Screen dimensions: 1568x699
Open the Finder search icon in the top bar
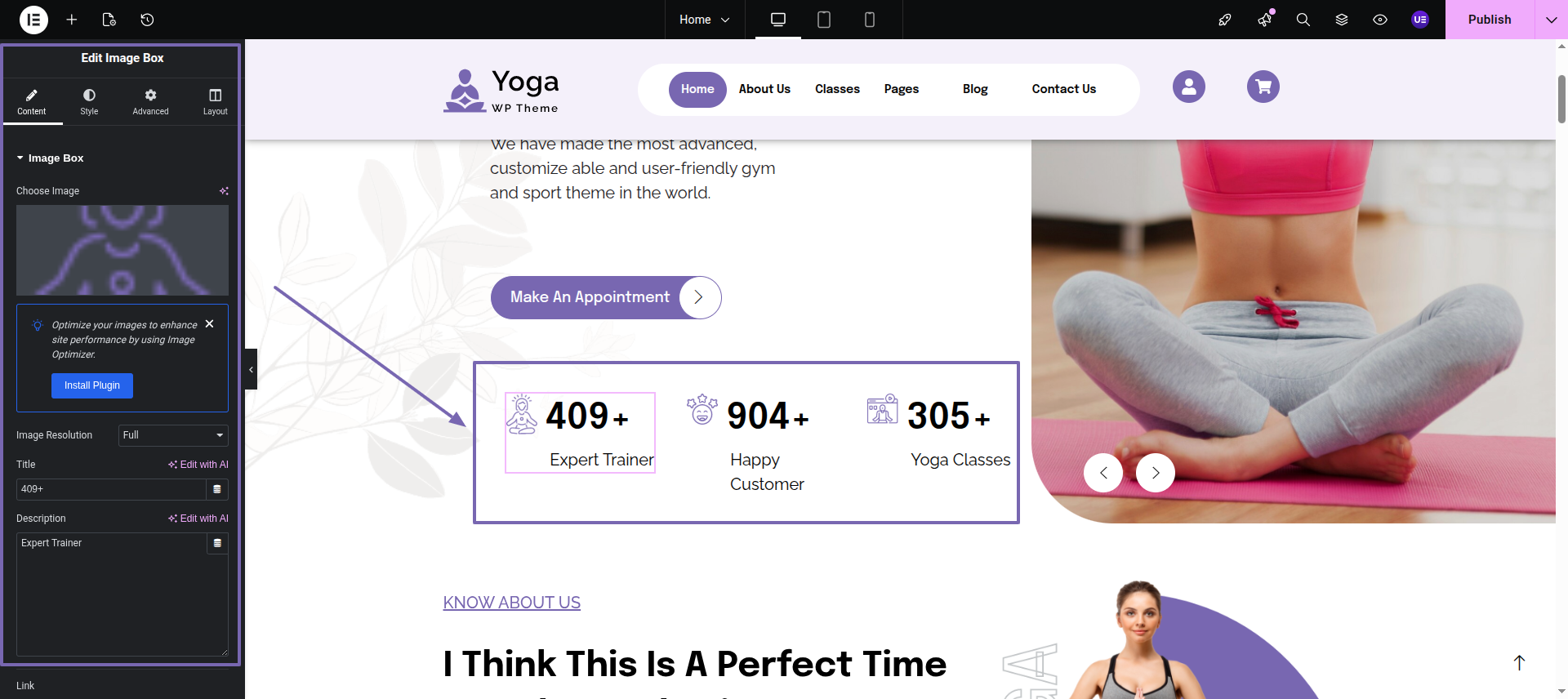pyautogui.click(x=1303, y=20)
